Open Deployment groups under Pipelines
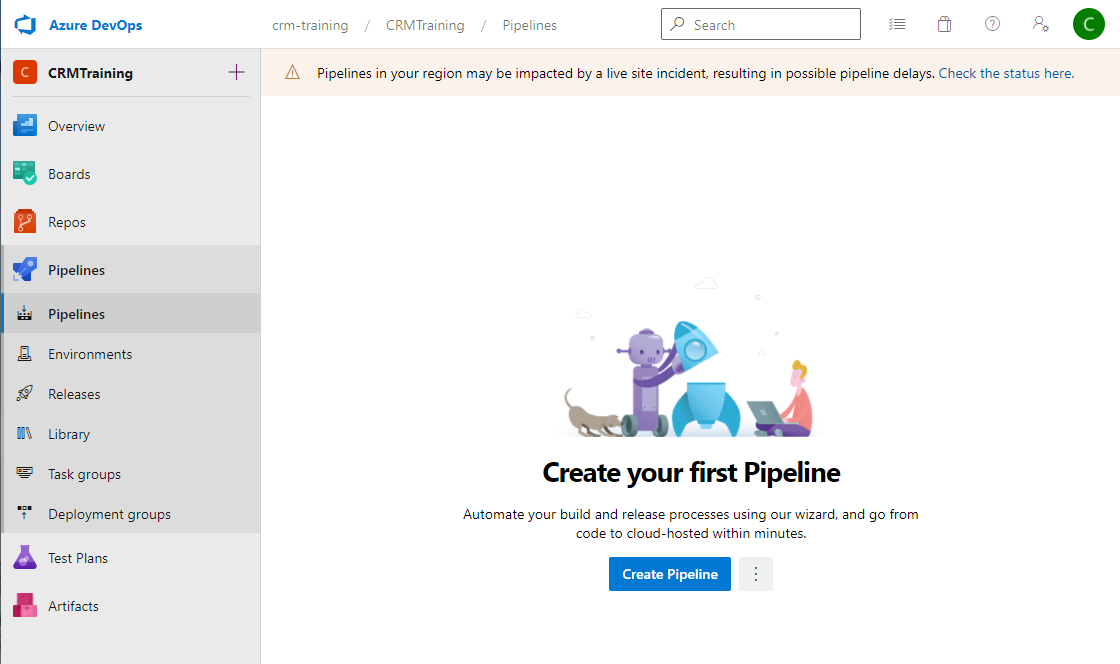 click(x=131, y=514)
